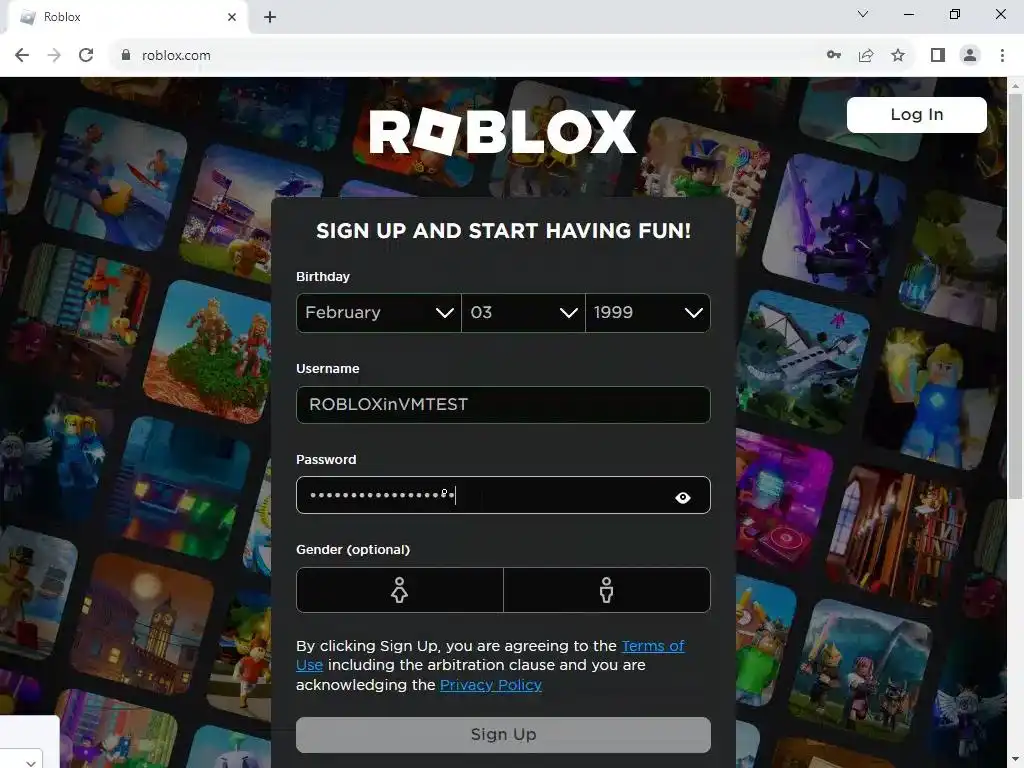Click the crashed airplane game thumbnail
The height and width of the screenshot is (768, 1024).
pos(803,362)
